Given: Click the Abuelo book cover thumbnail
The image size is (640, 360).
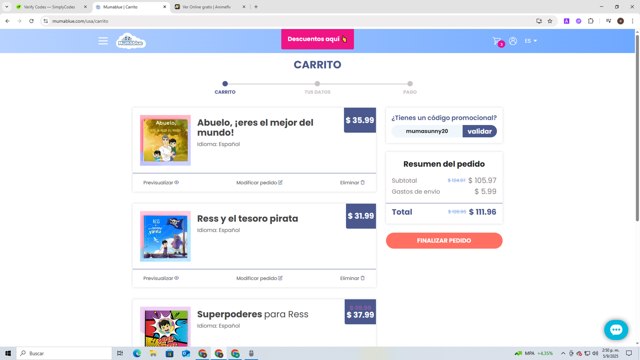Looking at the screenshot, I should click(165, 140).
